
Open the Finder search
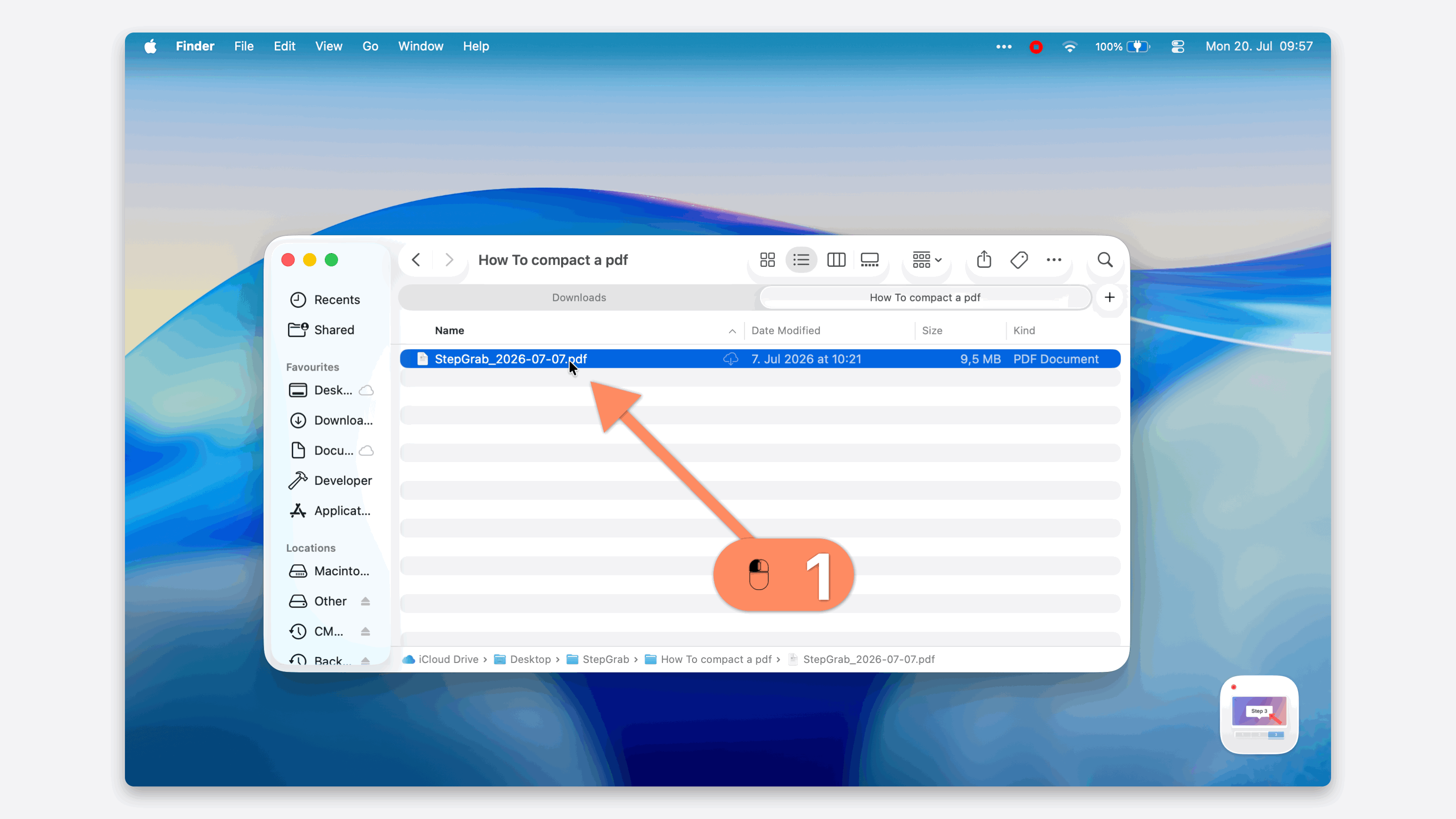pyautogui.click(x=1105, y=260)
